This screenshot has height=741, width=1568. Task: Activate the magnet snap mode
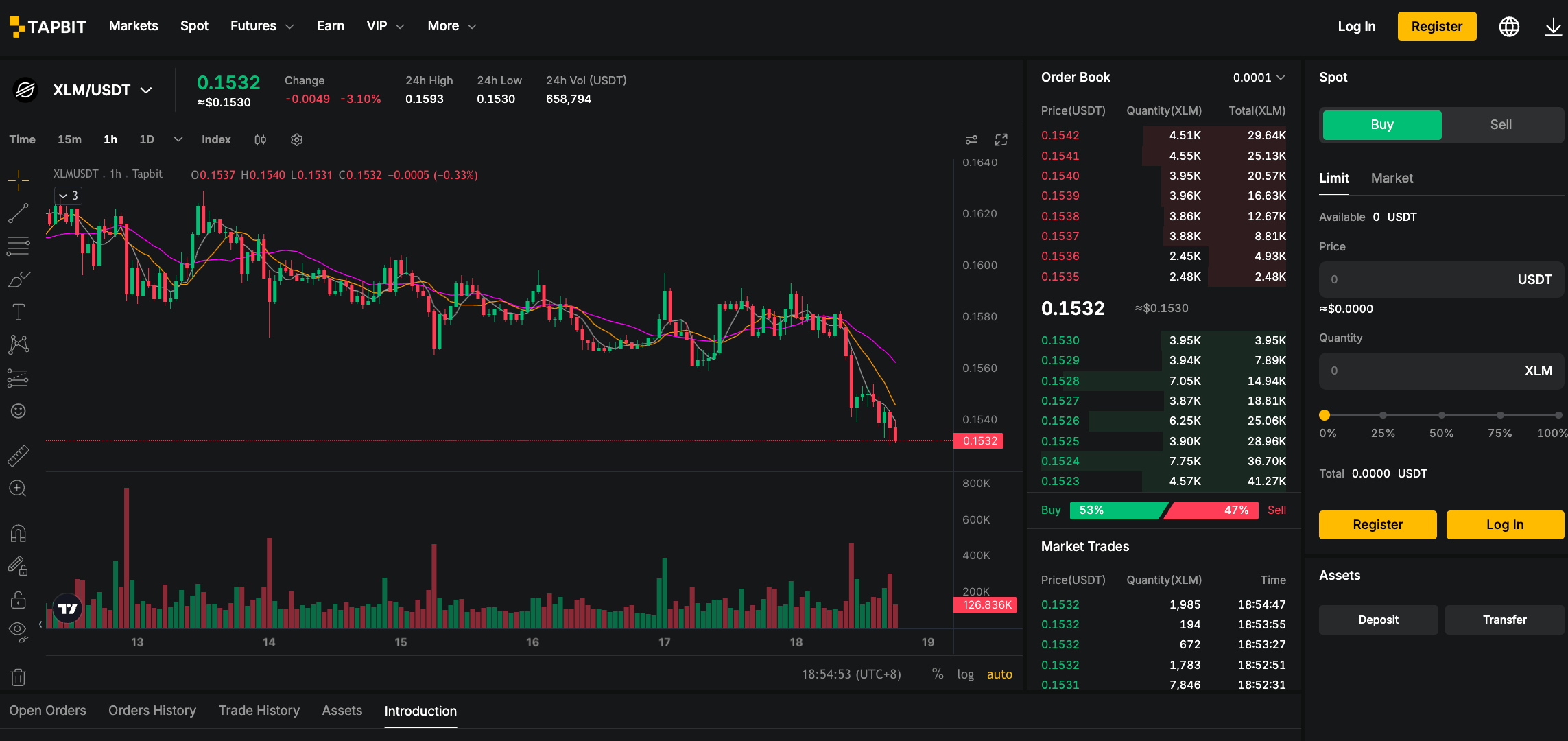pos(19,533)
